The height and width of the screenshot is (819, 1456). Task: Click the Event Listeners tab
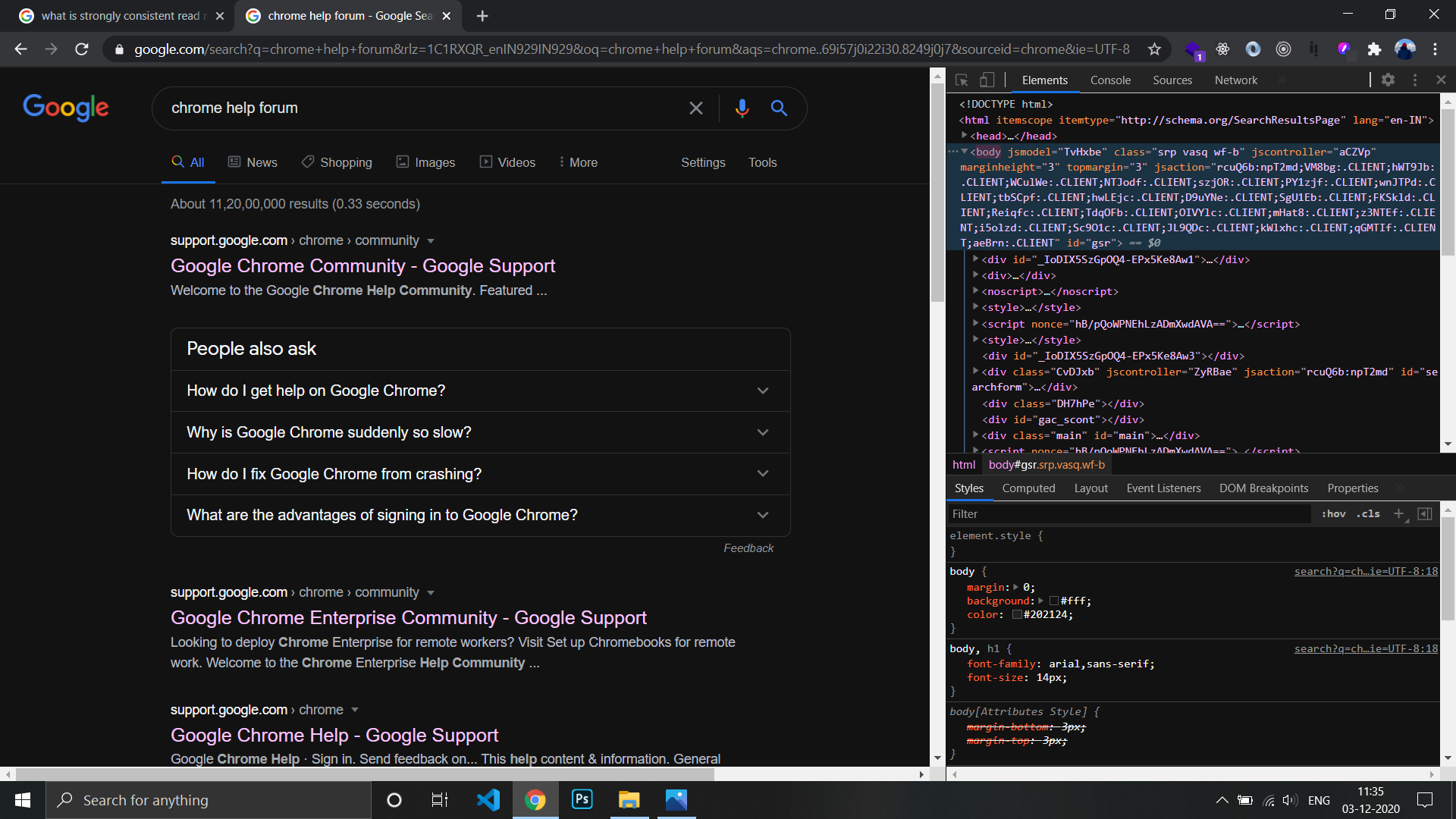tap(1163, 488)
